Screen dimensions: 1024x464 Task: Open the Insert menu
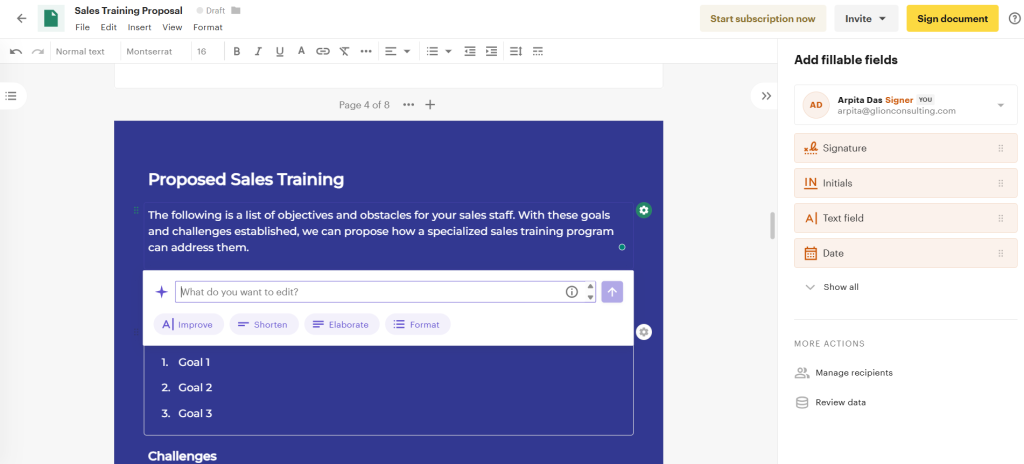(140, 27)
